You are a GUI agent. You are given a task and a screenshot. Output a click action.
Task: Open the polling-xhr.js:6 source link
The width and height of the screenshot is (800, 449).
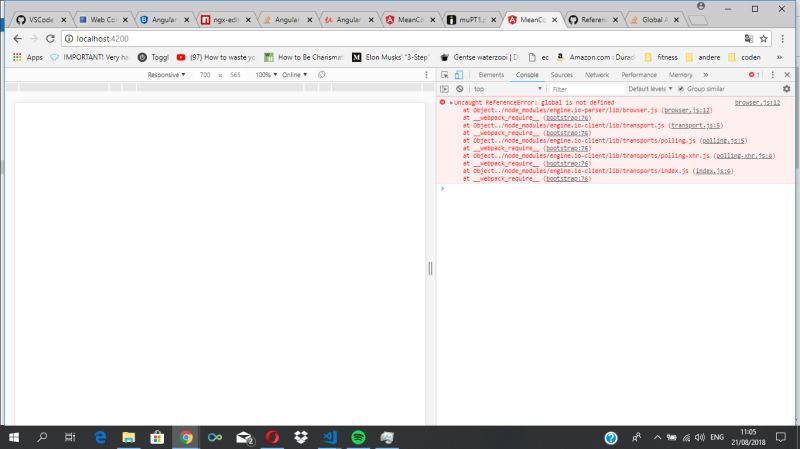744,156
